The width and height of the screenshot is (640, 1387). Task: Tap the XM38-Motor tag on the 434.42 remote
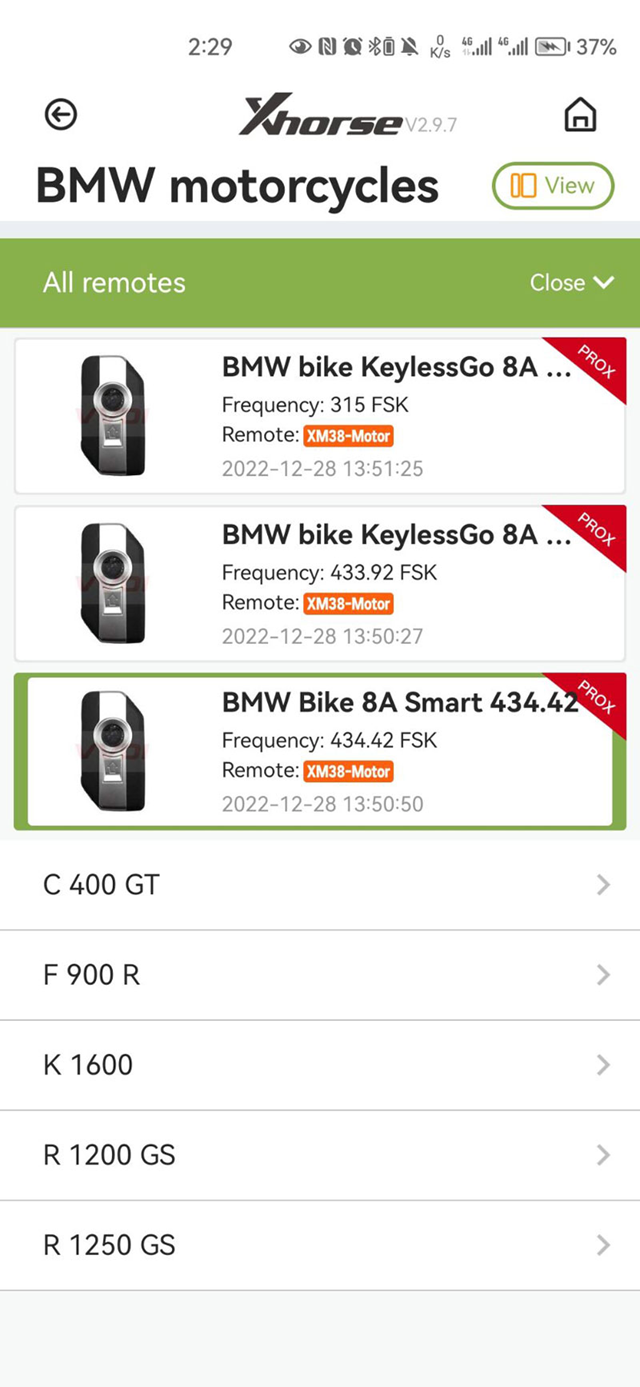point(348,771)
